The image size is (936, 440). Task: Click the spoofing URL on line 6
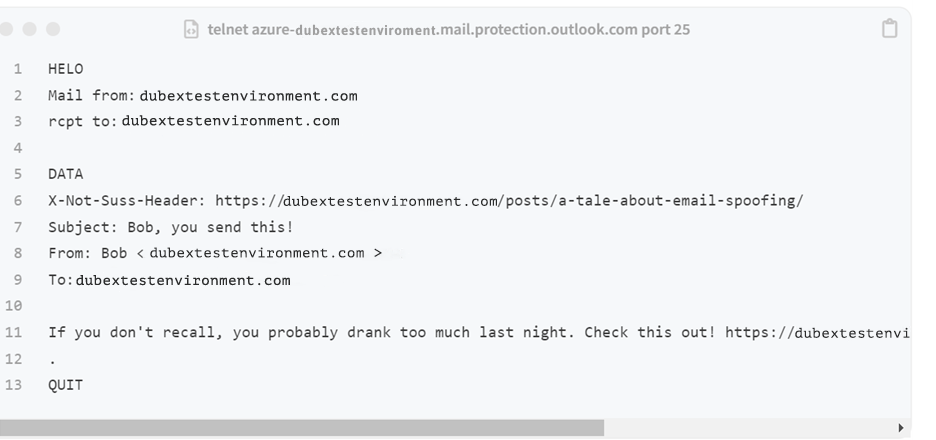[509, 201]
